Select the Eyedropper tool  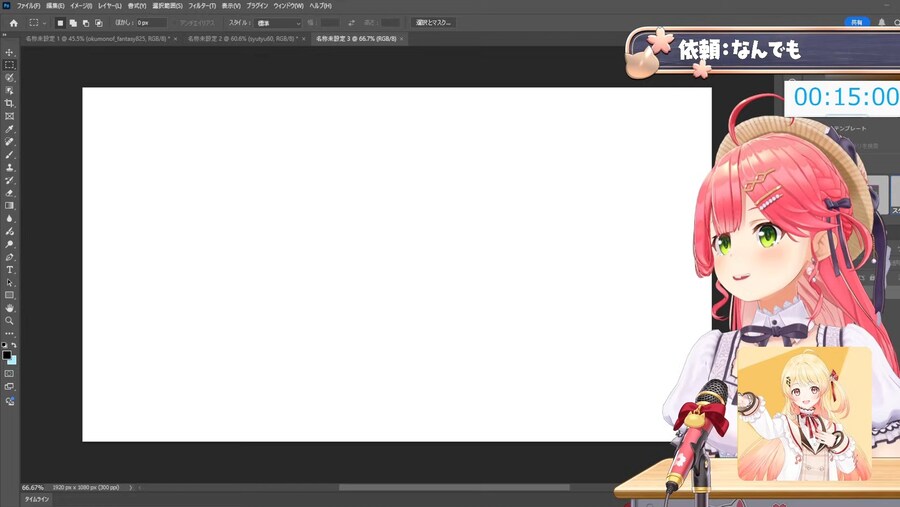[9, 129]
